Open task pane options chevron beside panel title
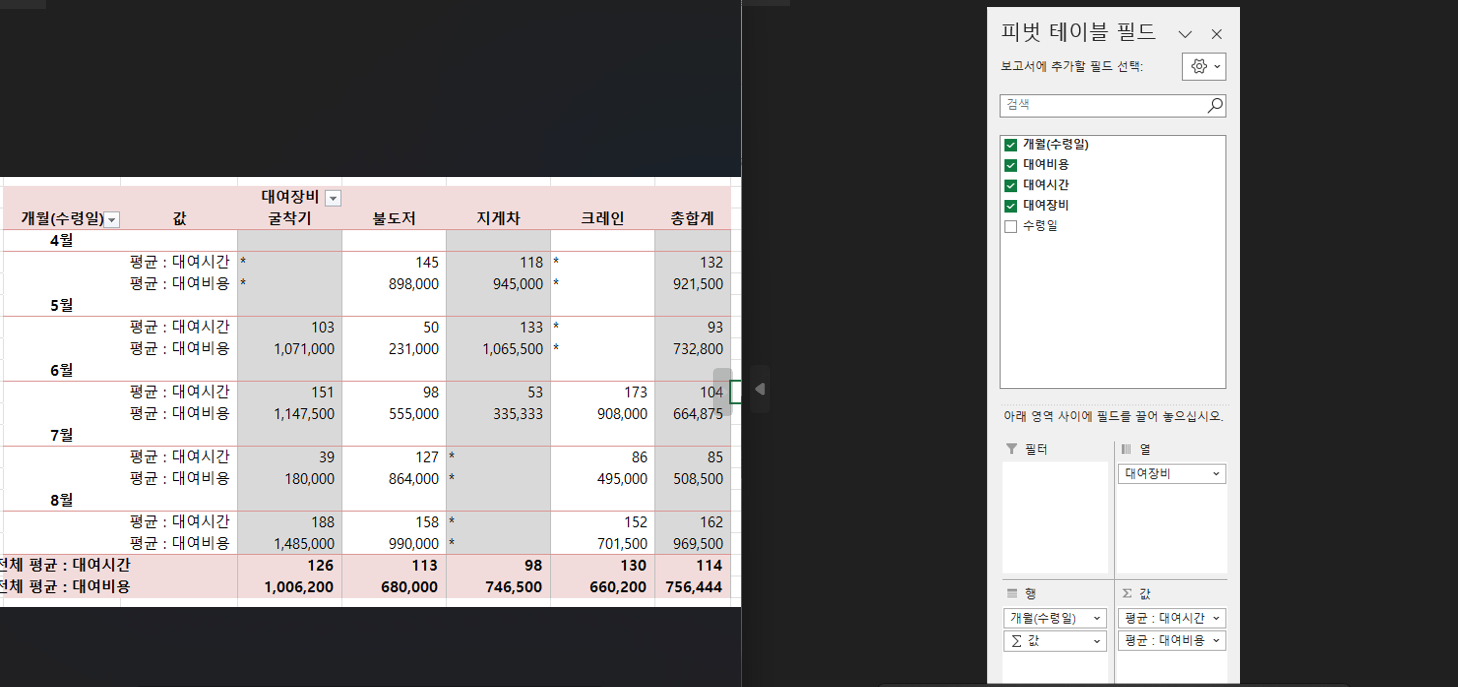1458x687 pixels. click(1185, 34)
